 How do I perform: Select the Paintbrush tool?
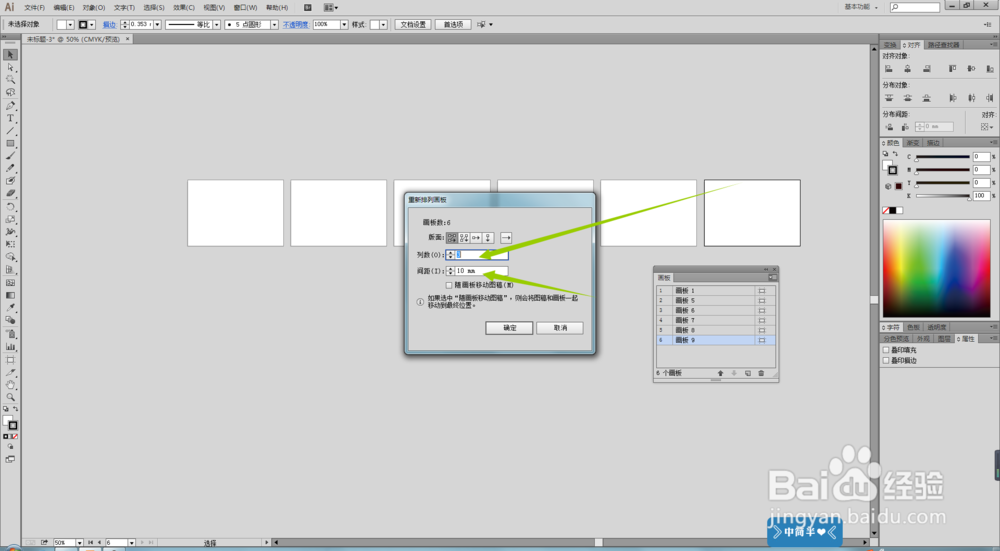(x=10, y=156)
